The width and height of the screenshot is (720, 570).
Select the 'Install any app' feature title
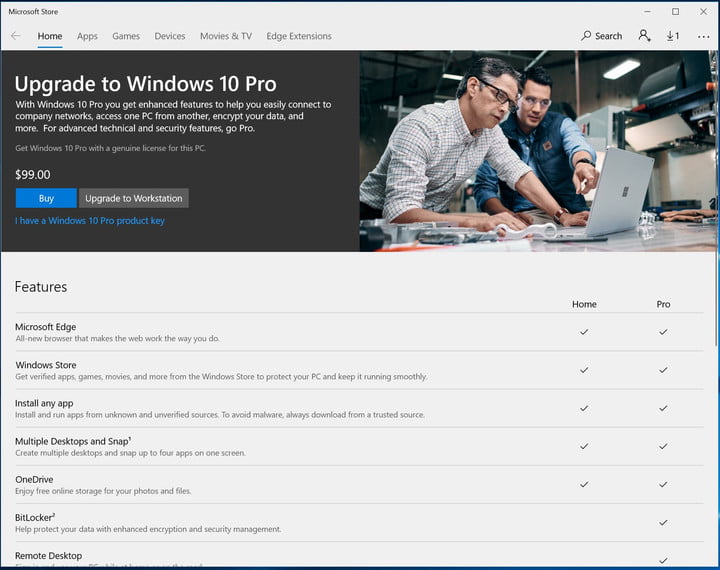click(44, 403)
